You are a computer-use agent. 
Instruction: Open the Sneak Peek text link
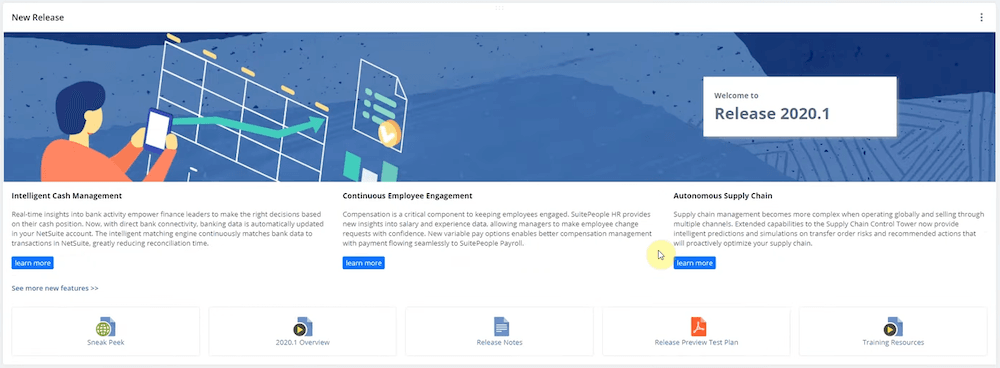point(106,342)
